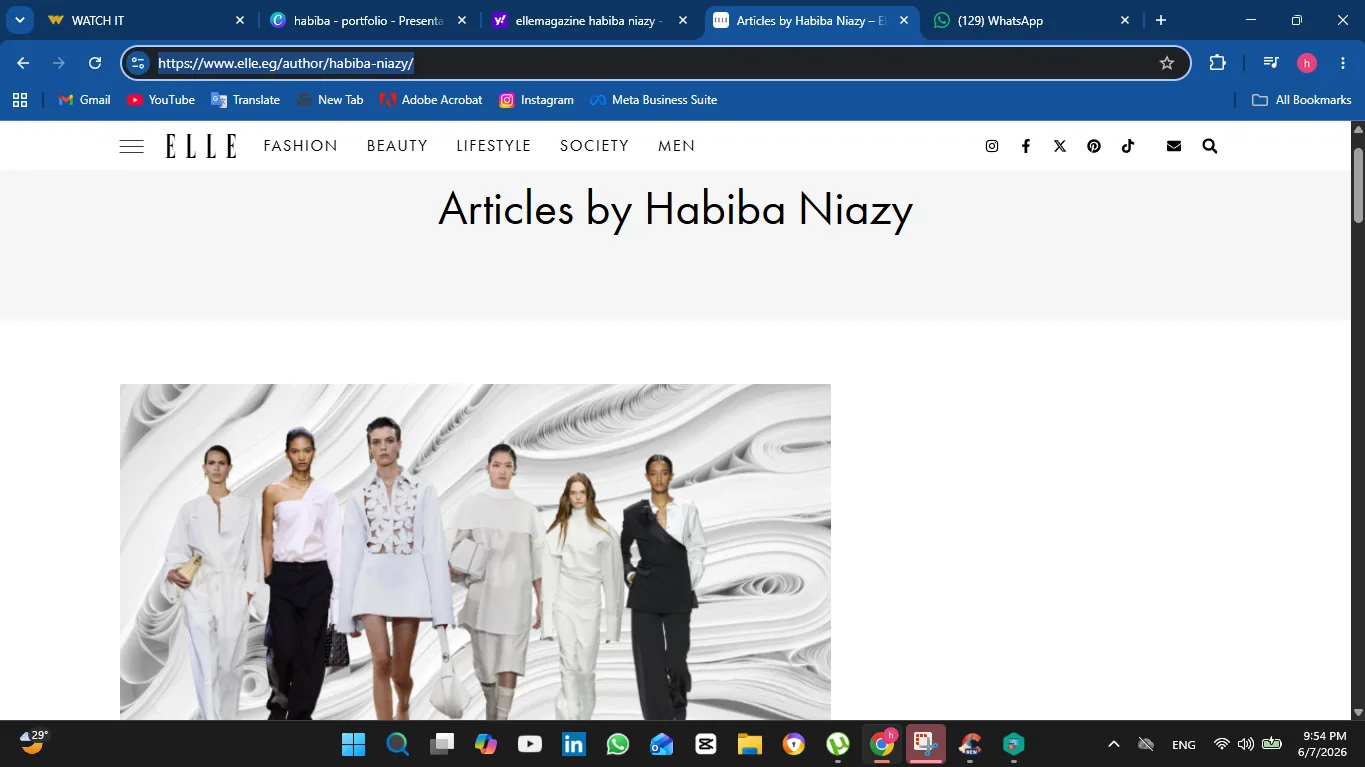Image resolution: width=1365 pixels, height=767 pixels.
Task: Close the WATCH IT tab
Action: pos(240,20)
